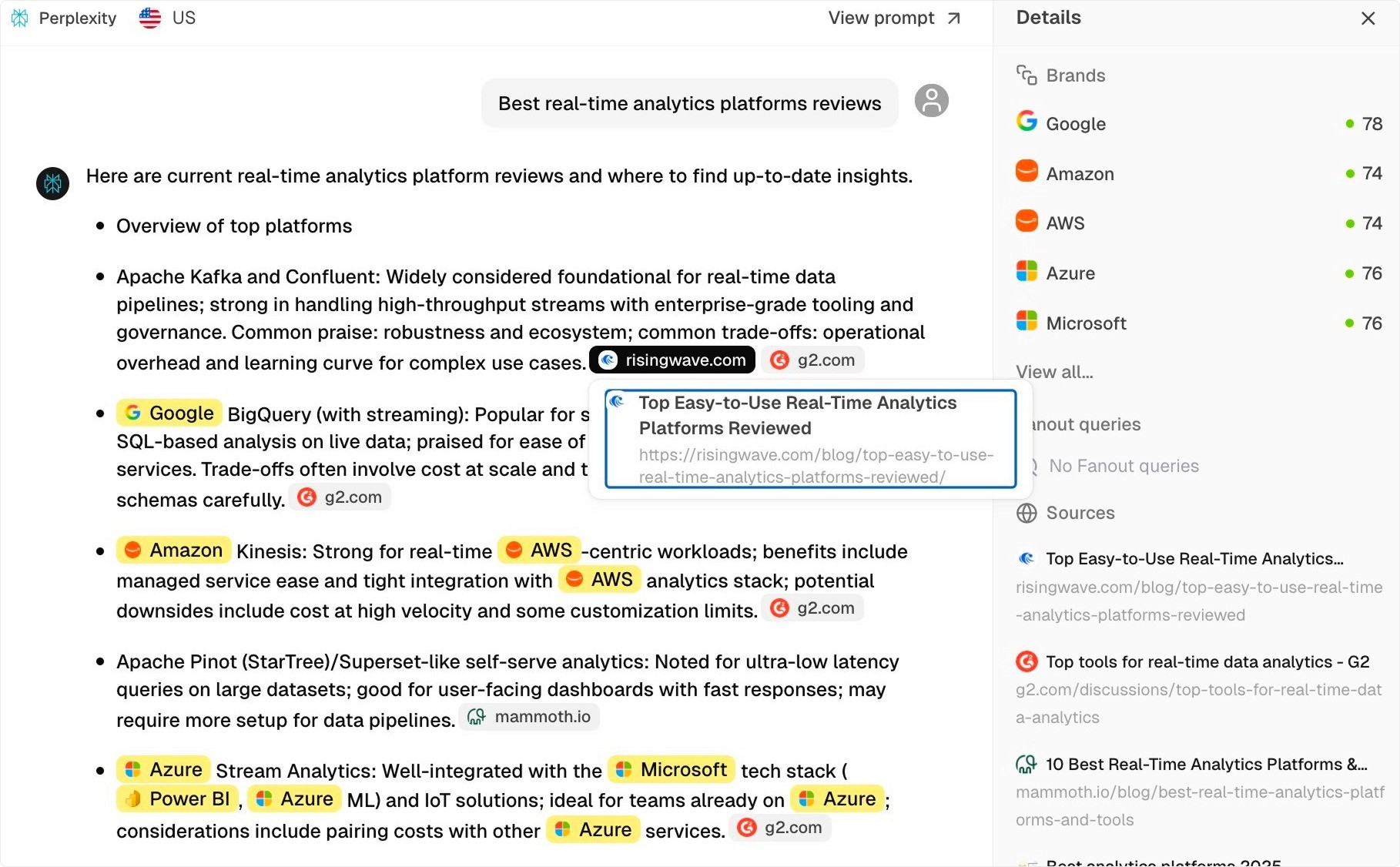Screen dimensions: 1400x867
Task: Click the Power BI brand tag
Action: coord(177,798)
